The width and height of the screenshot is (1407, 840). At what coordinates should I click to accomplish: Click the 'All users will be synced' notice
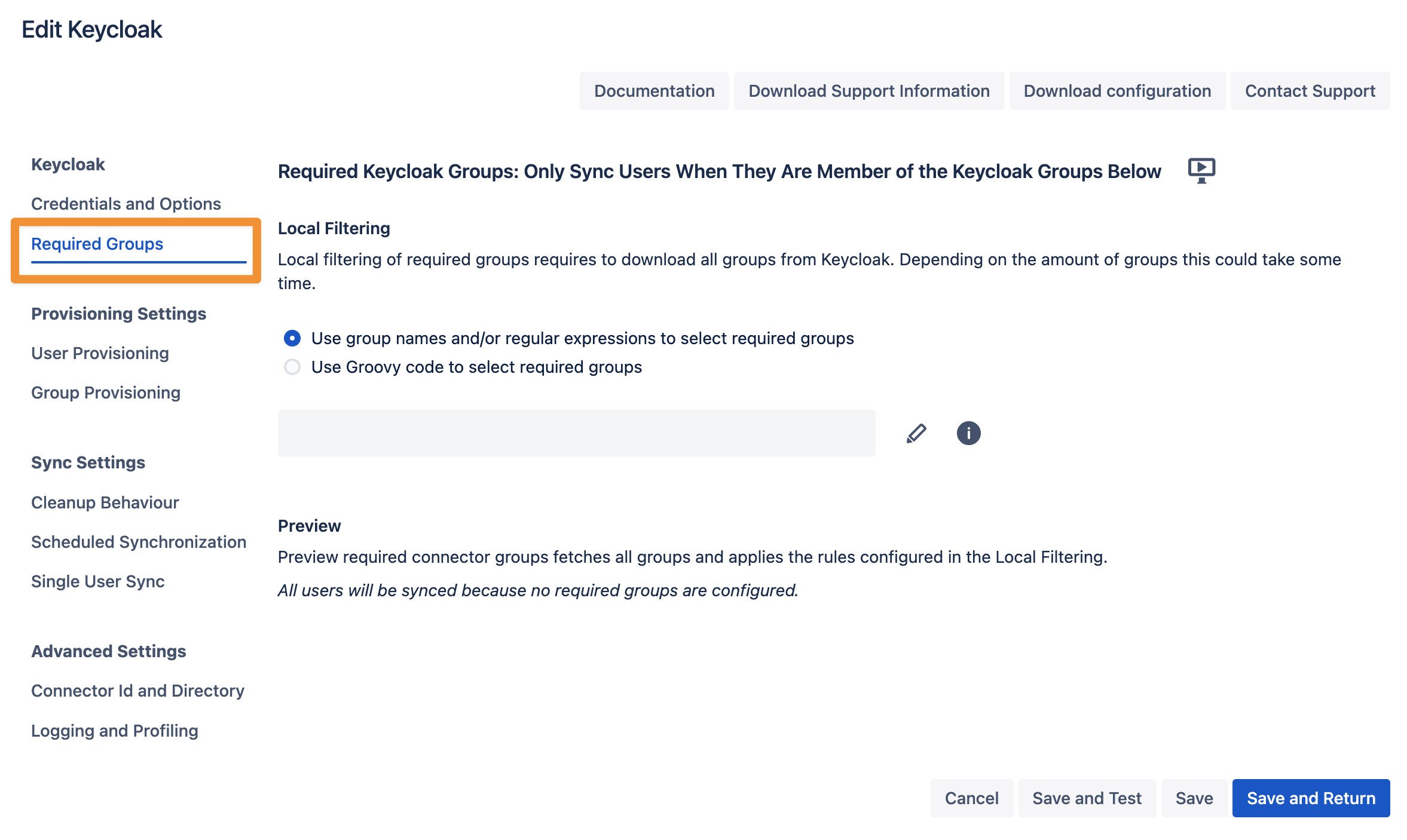[538, 590]
